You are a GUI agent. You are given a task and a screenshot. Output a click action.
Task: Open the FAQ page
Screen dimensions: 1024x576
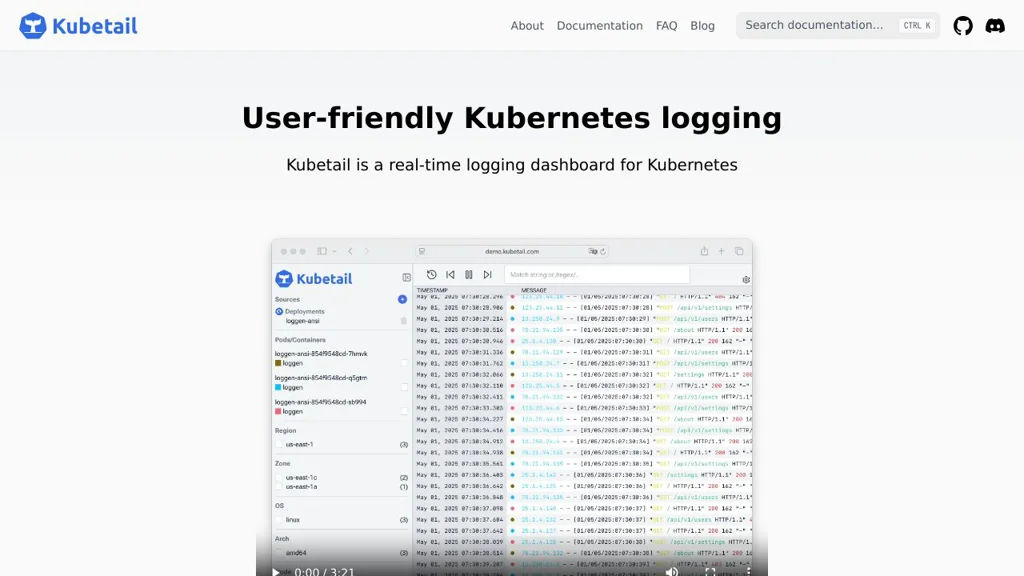pyautogui.click(x=666, y=25)
